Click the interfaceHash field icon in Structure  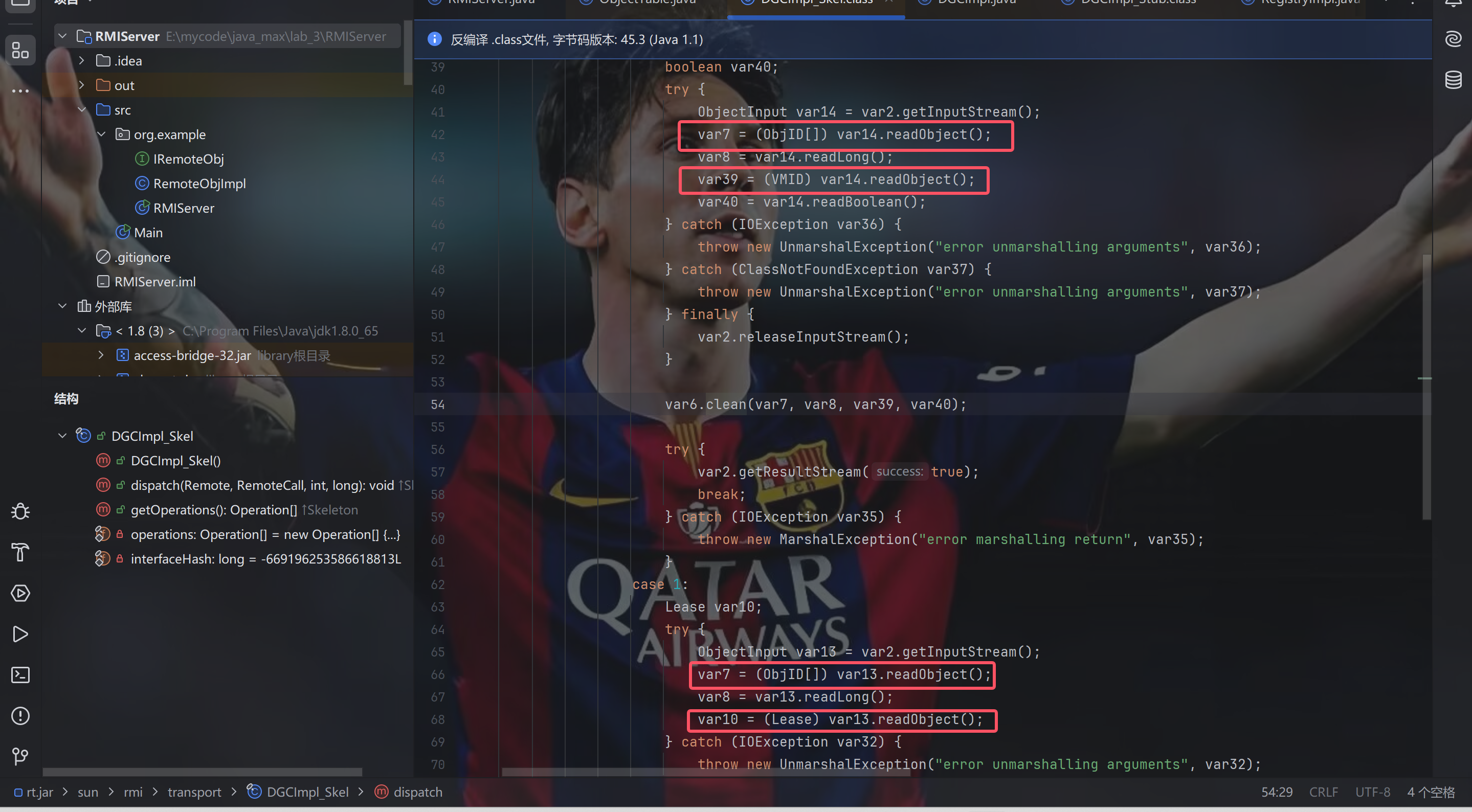pyautogui.click(x=103, y=558)
